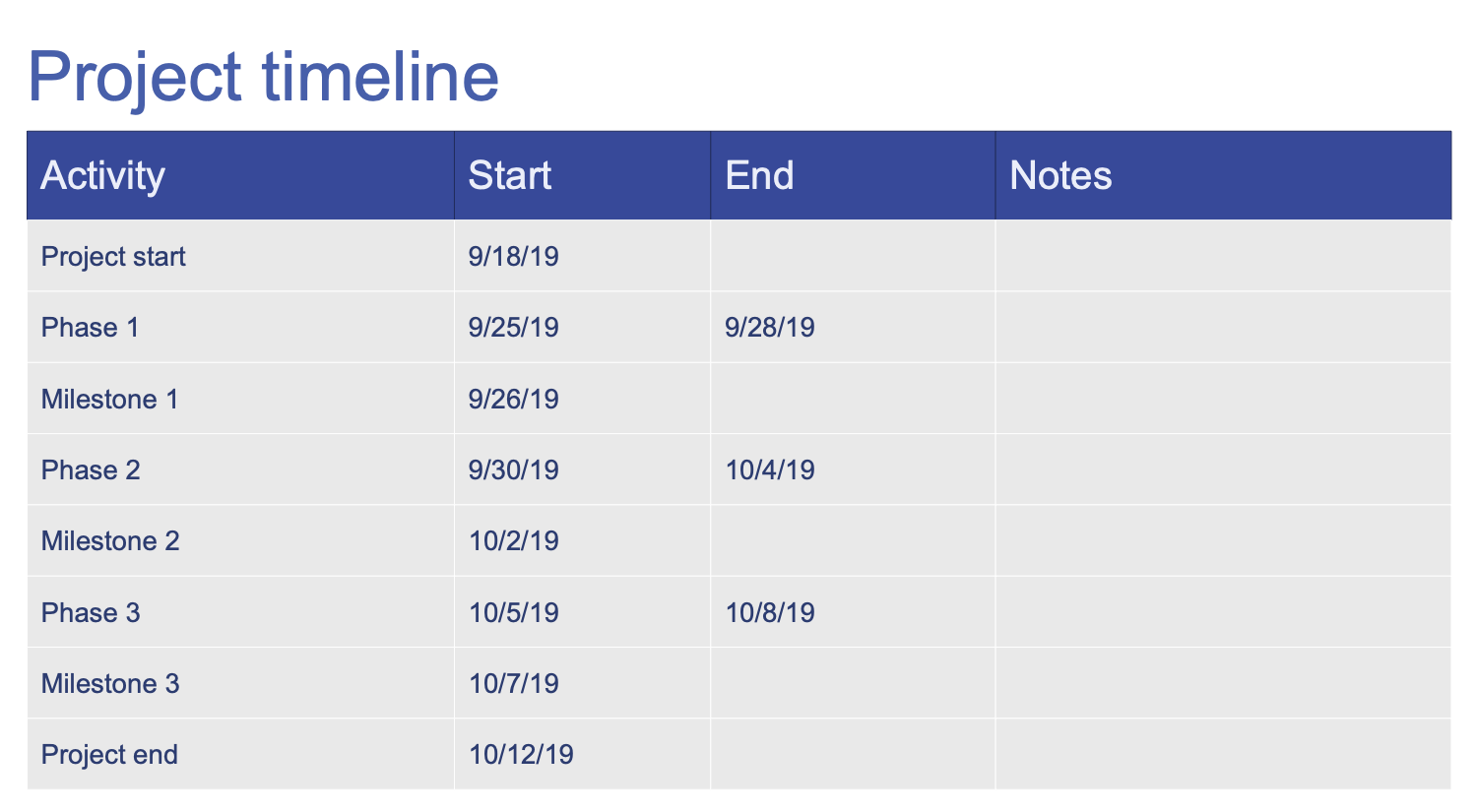Click the Phase 1 activity cell
This screenshot has width=1477, height=812.
[x=90, y=328]
